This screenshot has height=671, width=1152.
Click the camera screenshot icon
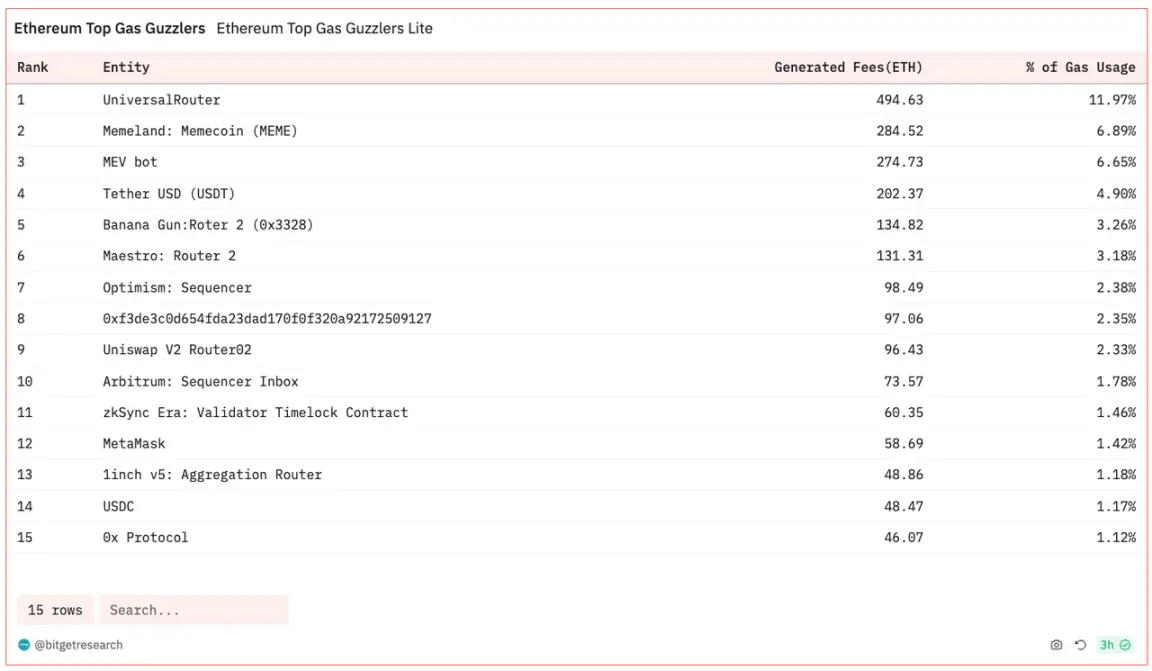[x=1056, y=645]
